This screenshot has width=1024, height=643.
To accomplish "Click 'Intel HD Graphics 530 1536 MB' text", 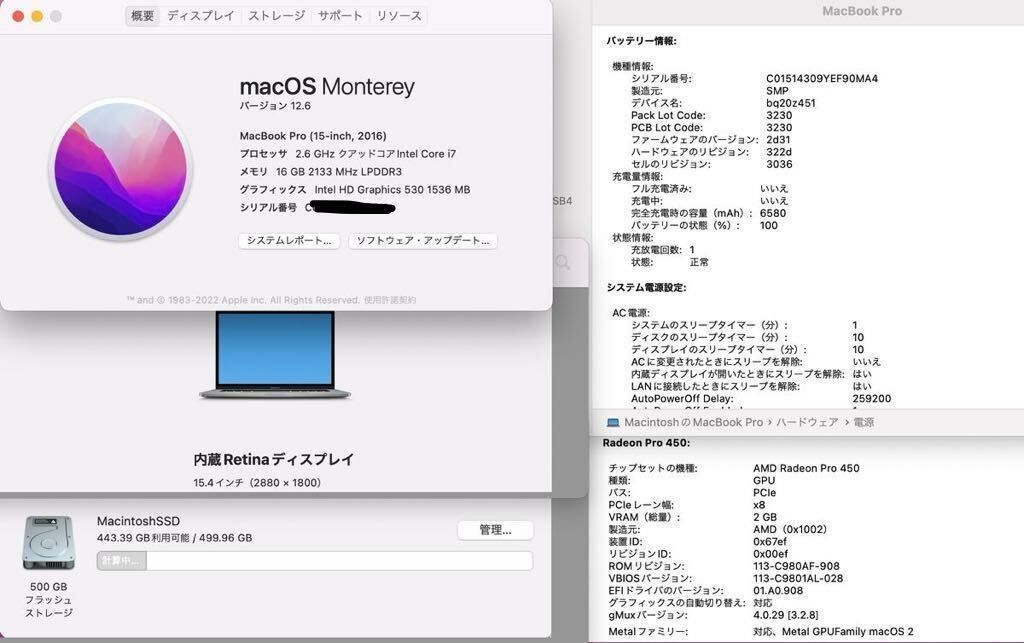I will (x=392, y=189).
